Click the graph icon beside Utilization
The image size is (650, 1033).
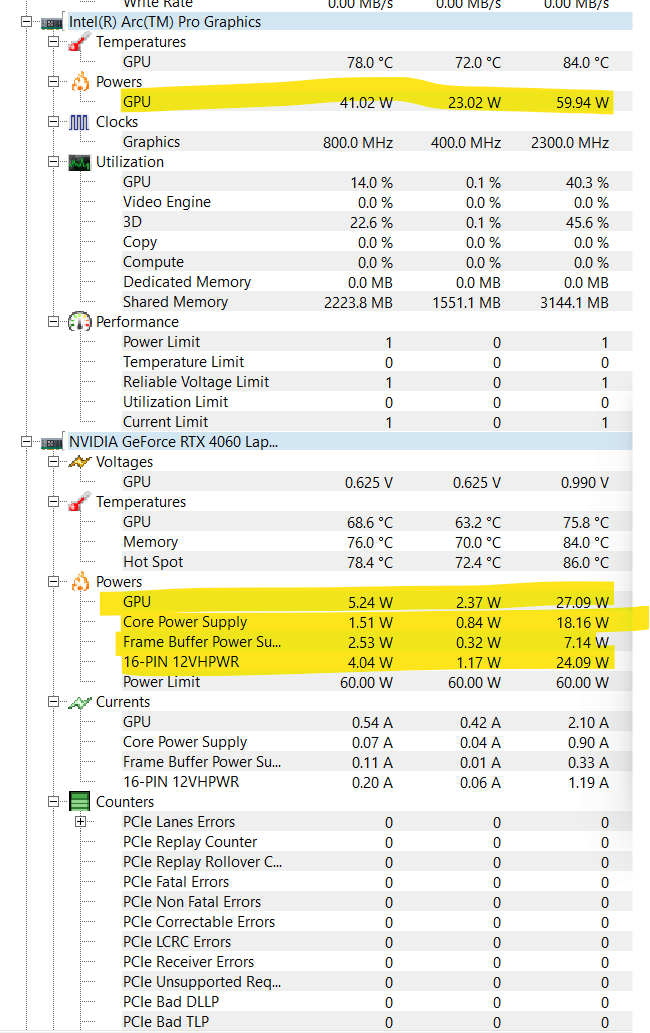[79, 162]
